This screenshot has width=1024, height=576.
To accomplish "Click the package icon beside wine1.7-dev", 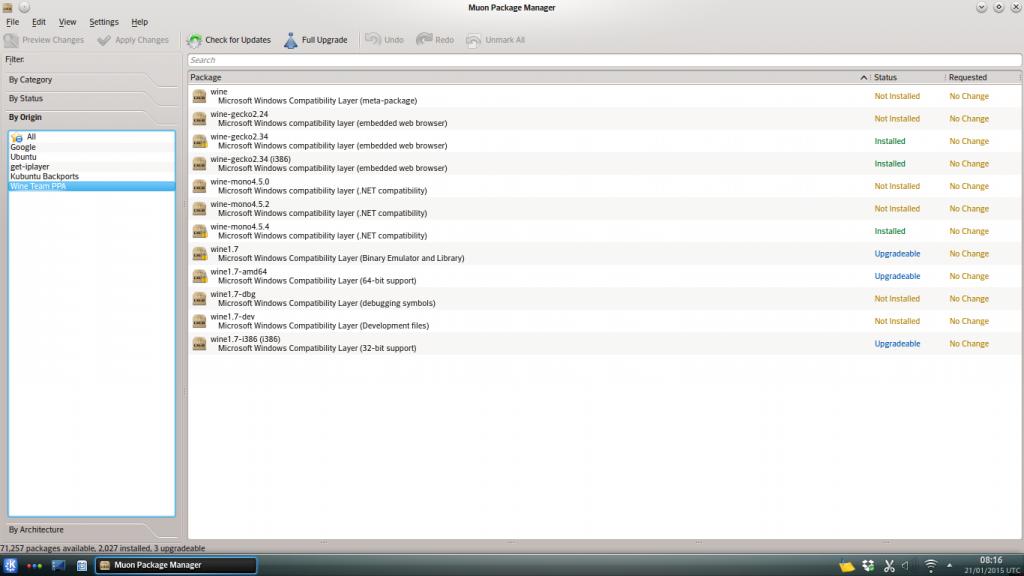I will tap(199, 321).
